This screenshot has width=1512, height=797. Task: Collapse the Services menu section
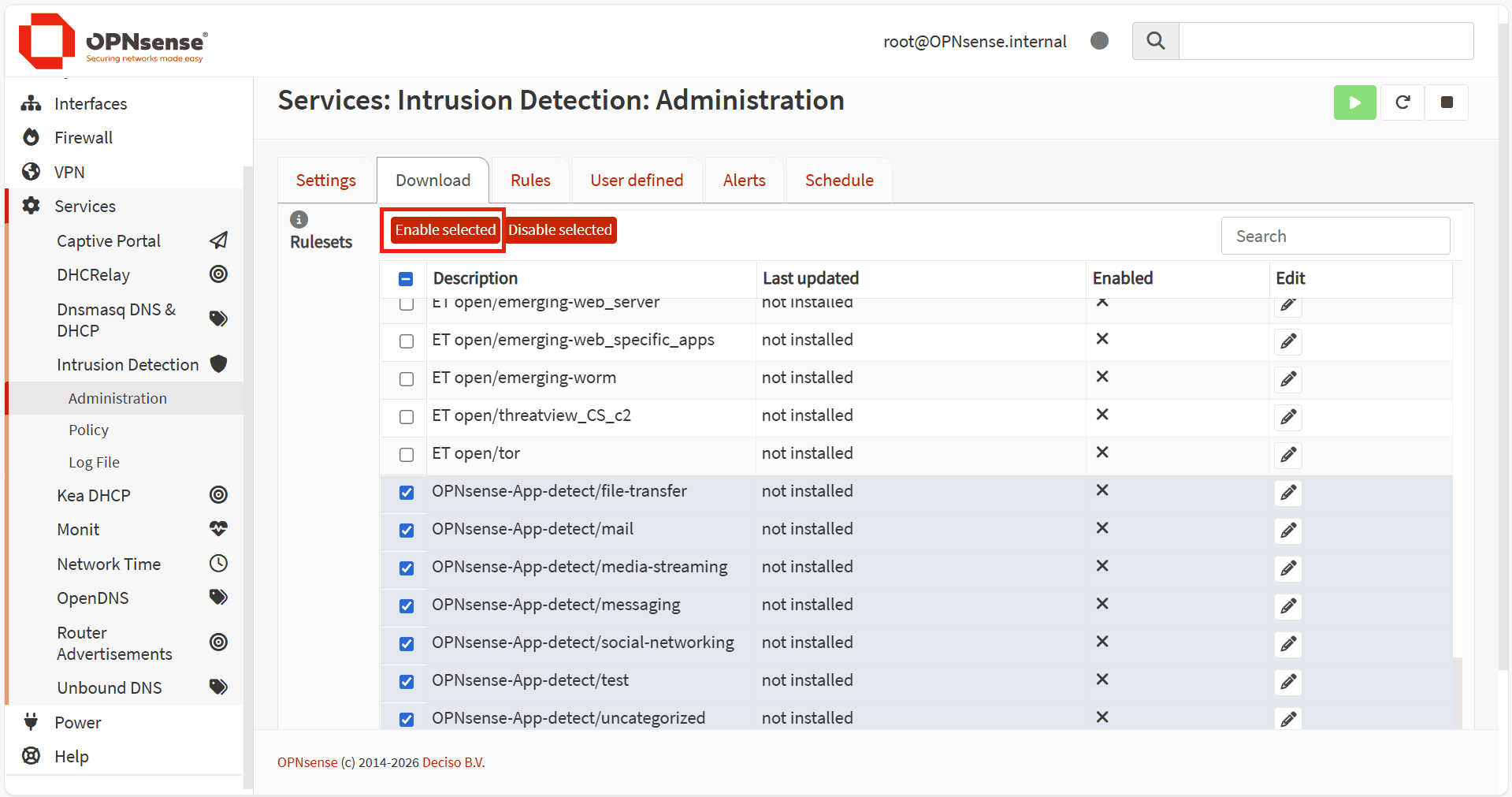(85, 207)
